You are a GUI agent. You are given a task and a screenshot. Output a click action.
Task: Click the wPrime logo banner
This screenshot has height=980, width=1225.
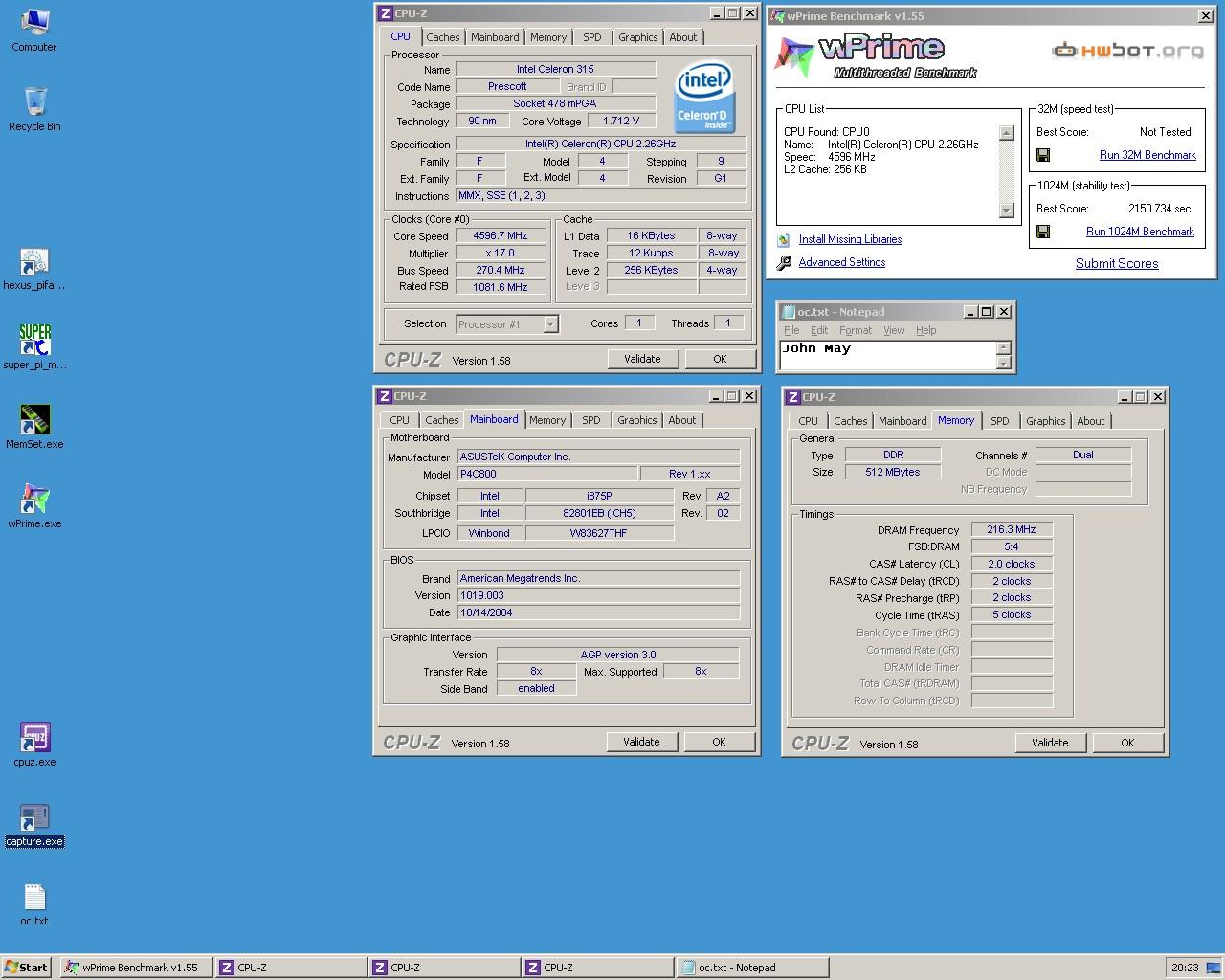876,56
